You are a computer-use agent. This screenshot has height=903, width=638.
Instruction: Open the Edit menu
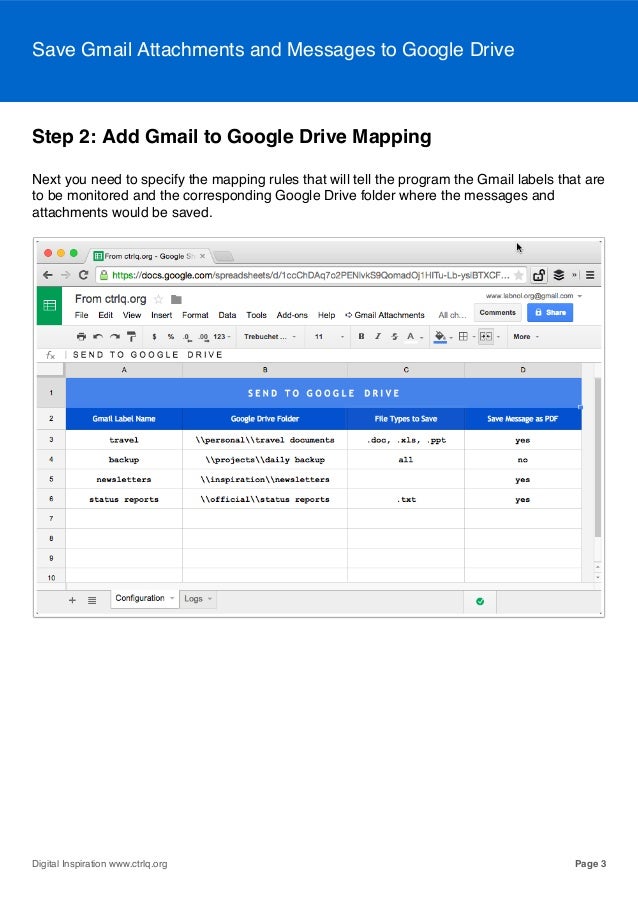[x=105, y=315]
